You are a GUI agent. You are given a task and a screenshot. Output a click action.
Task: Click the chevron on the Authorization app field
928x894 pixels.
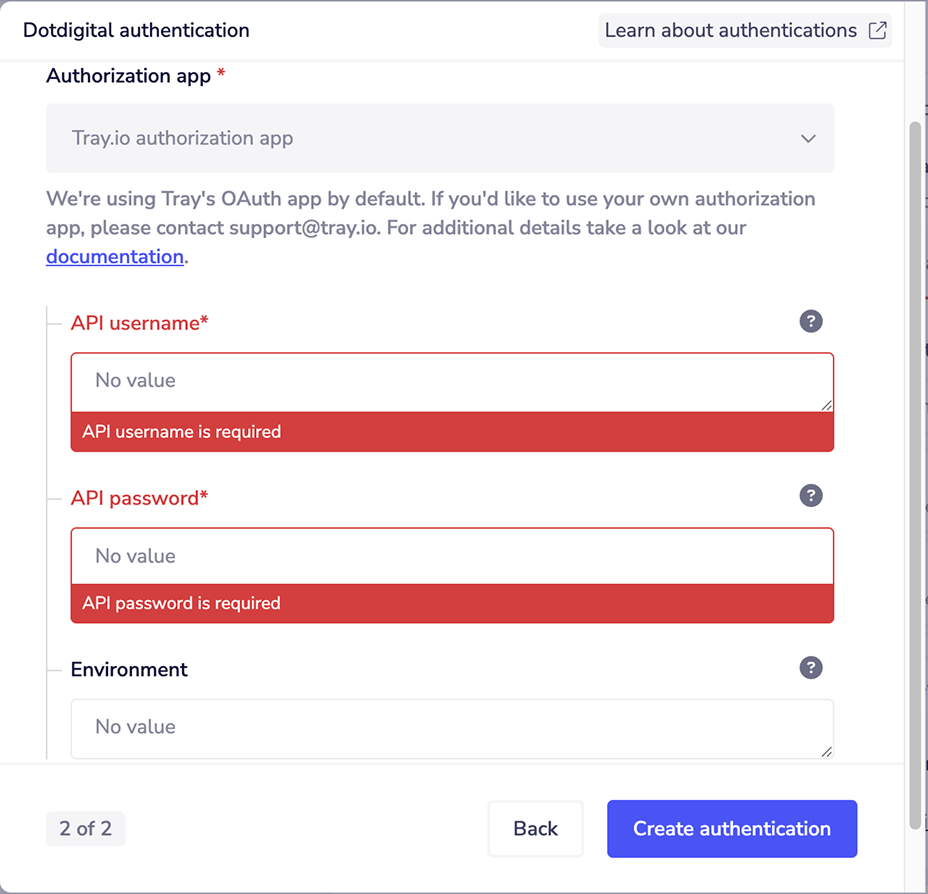pyautogui.click(x=808, y=138)
